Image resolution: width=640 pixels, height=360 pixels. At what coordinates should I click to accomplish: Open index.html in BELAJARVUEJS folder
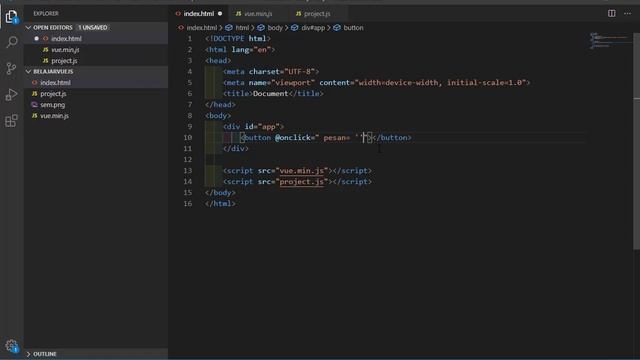pyautogui.click(x=55, y=82)
